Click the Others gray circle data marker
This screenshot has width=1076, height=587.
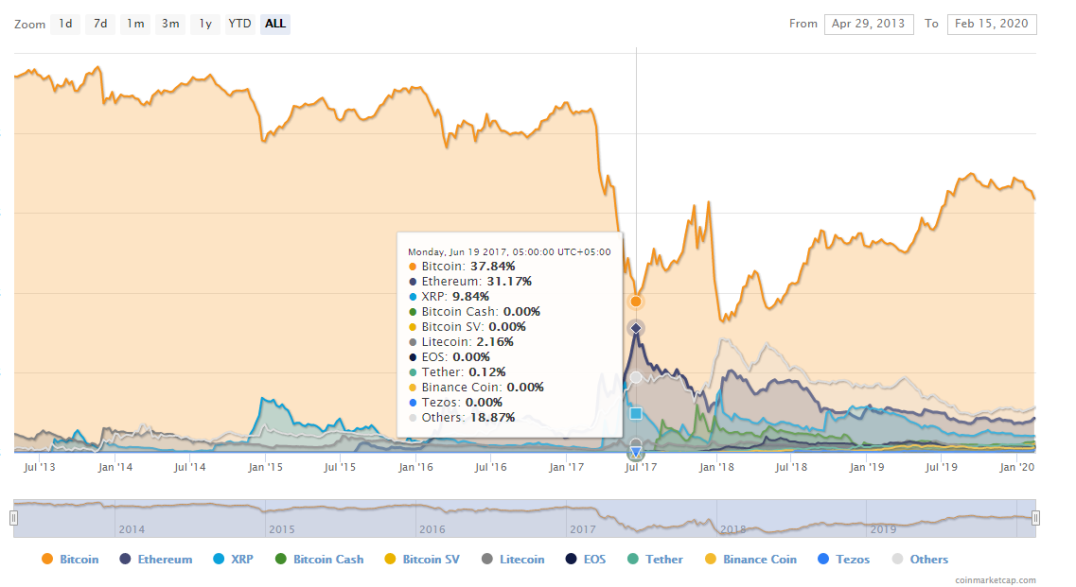coord(636,378)
